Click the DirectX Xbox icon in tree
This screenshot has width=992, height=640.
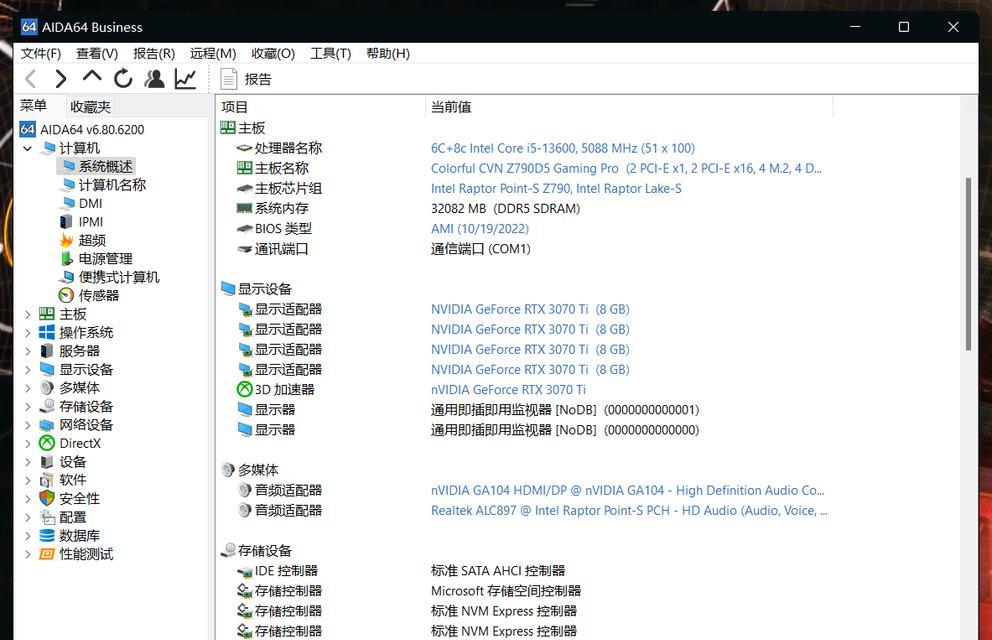pyautogui.click(x=47, y=443)
